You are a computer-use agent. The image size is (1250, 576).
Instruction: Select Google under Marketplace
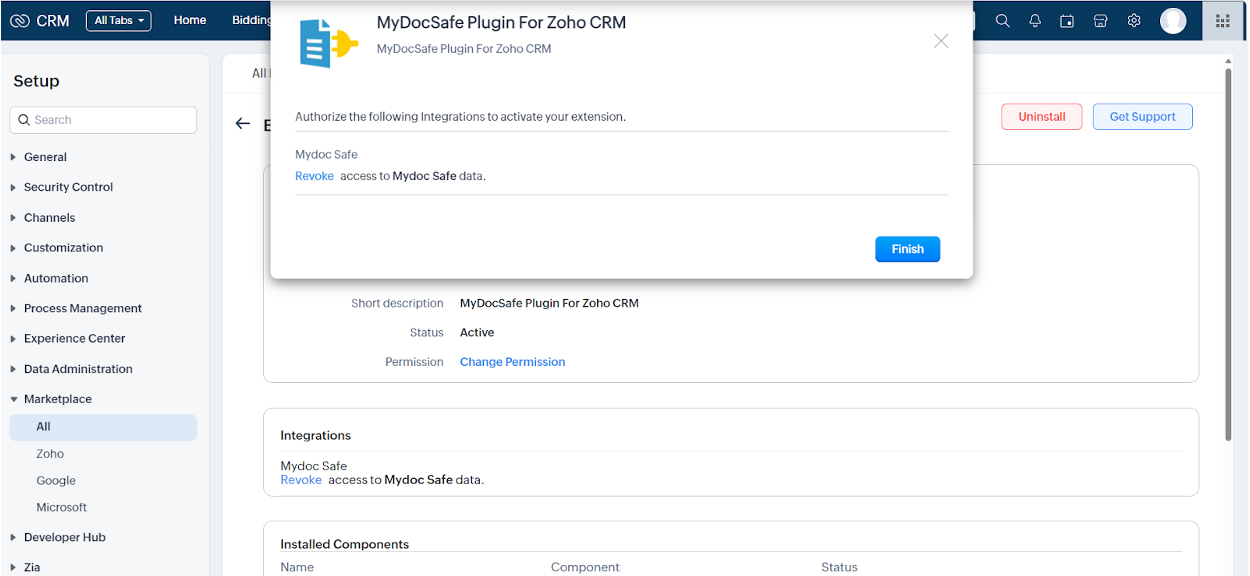pyautogui.click(x=56, y=480)
